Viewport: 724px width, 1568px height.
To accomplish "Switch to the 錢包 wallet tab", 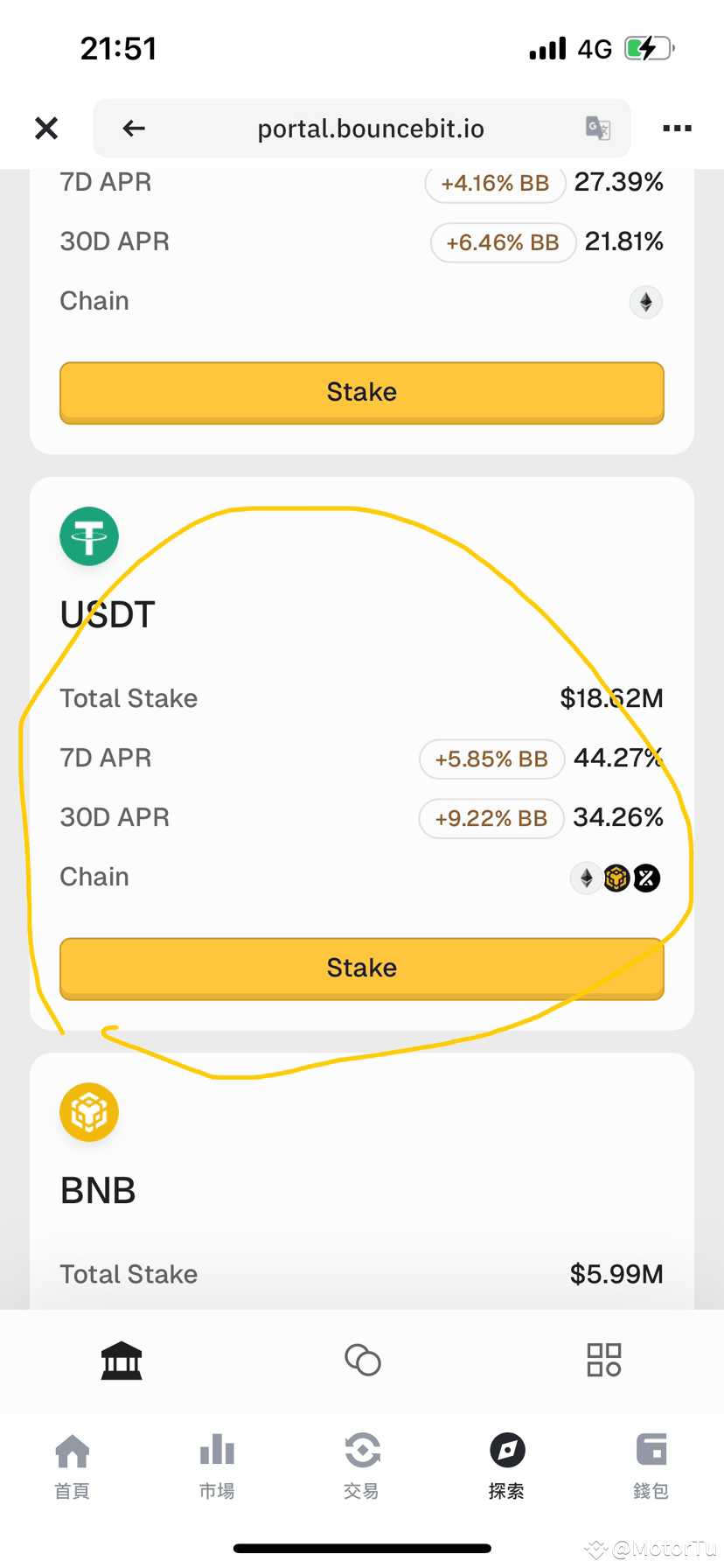I will pyautogui.click(x=651, y=1466).
